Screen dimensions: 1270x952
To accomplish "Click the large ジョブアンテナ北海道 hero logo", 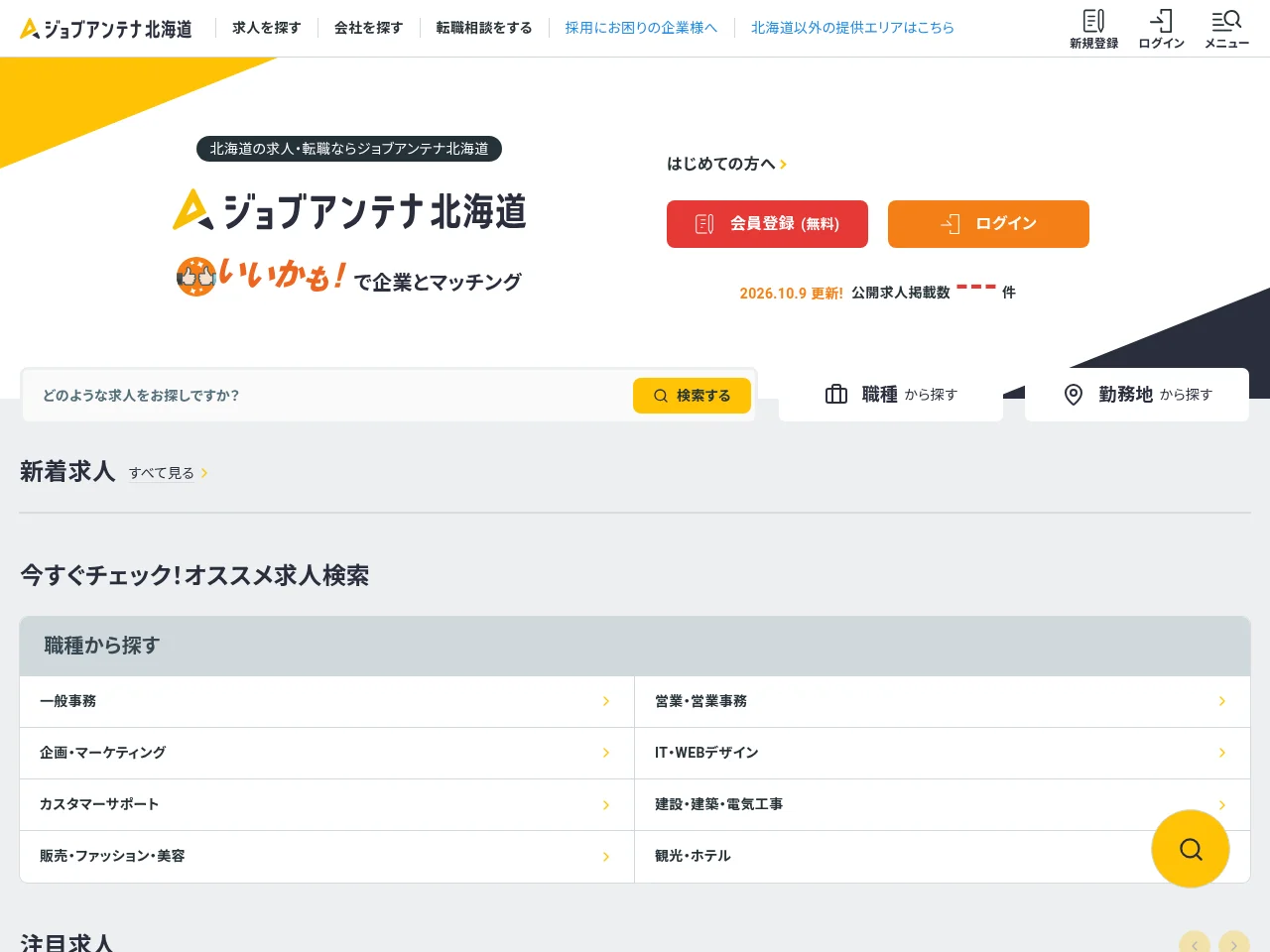I will point(349,210).
